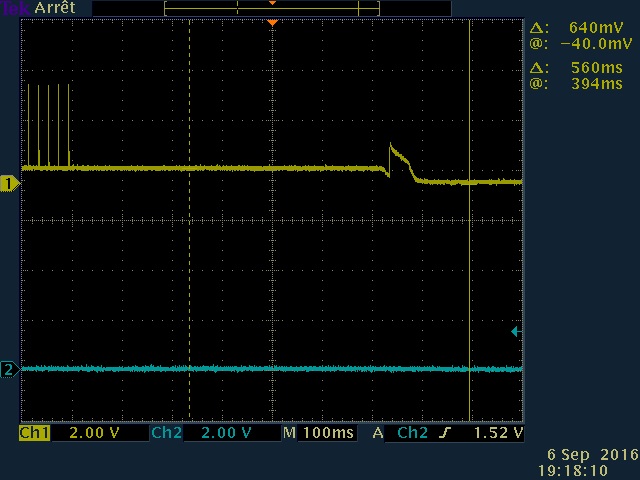Select the Ch2 scale label

coord(166,433)
